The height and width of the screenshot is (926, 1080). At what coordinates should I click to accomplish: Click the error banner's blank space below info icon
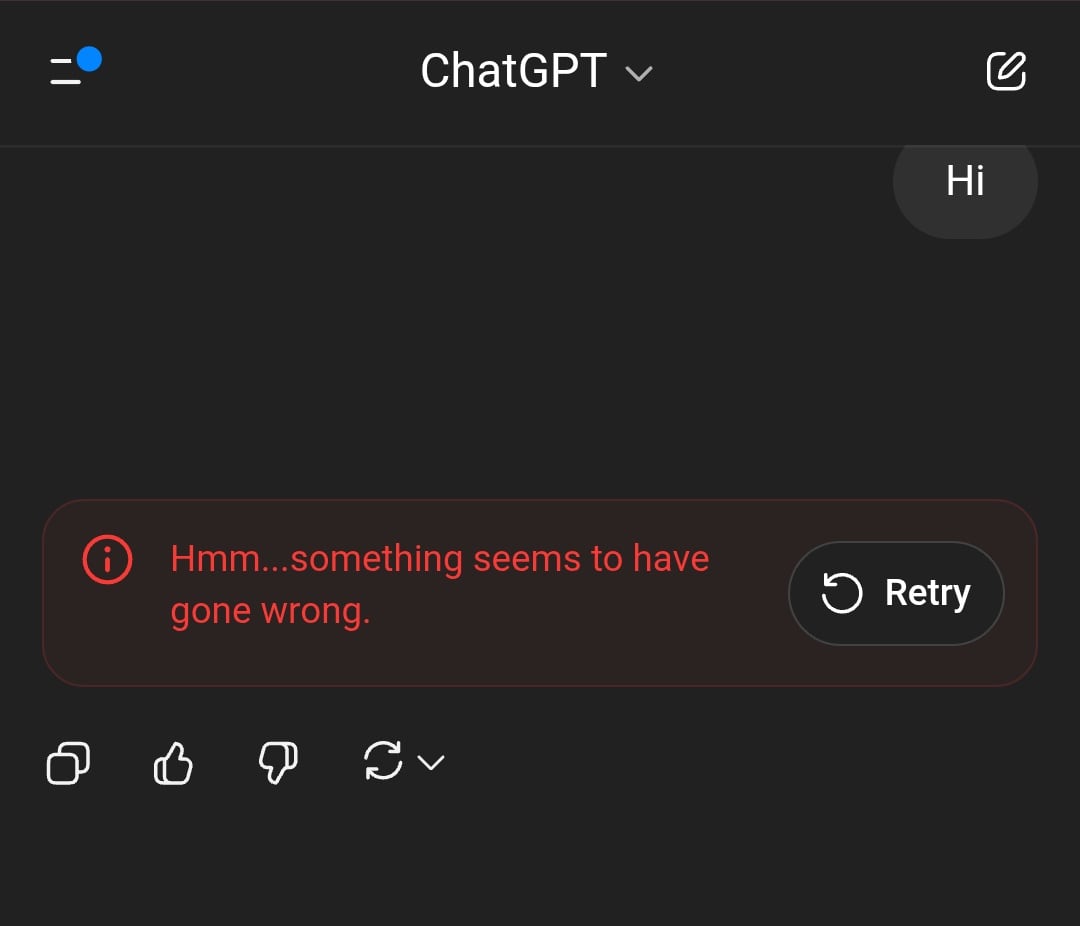[x=107, y=640]
